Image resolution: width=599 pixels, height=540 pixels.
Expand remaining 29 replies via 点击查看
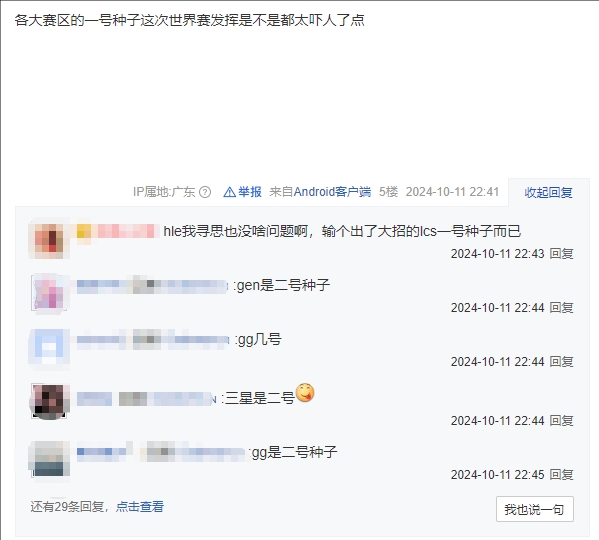tap(140, 506)
